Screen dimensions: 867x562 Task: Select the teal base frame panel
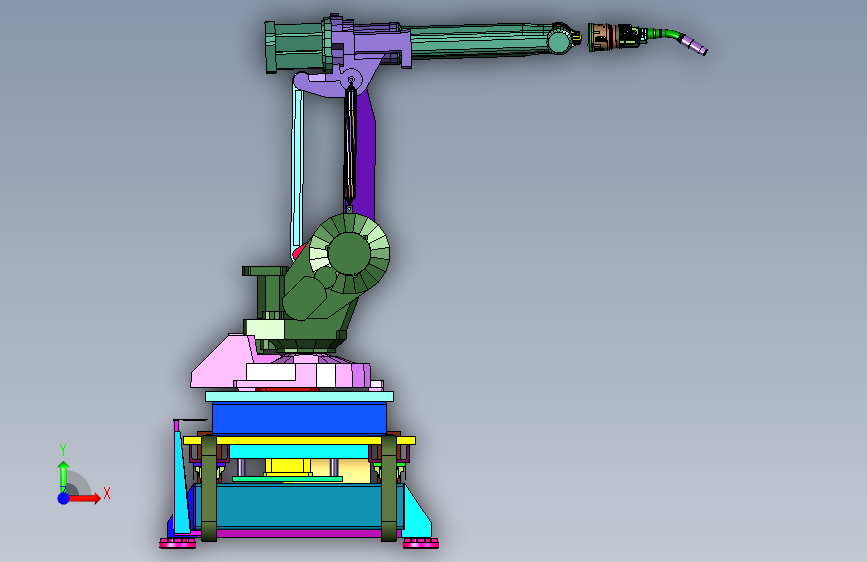(x=299, y=506)
